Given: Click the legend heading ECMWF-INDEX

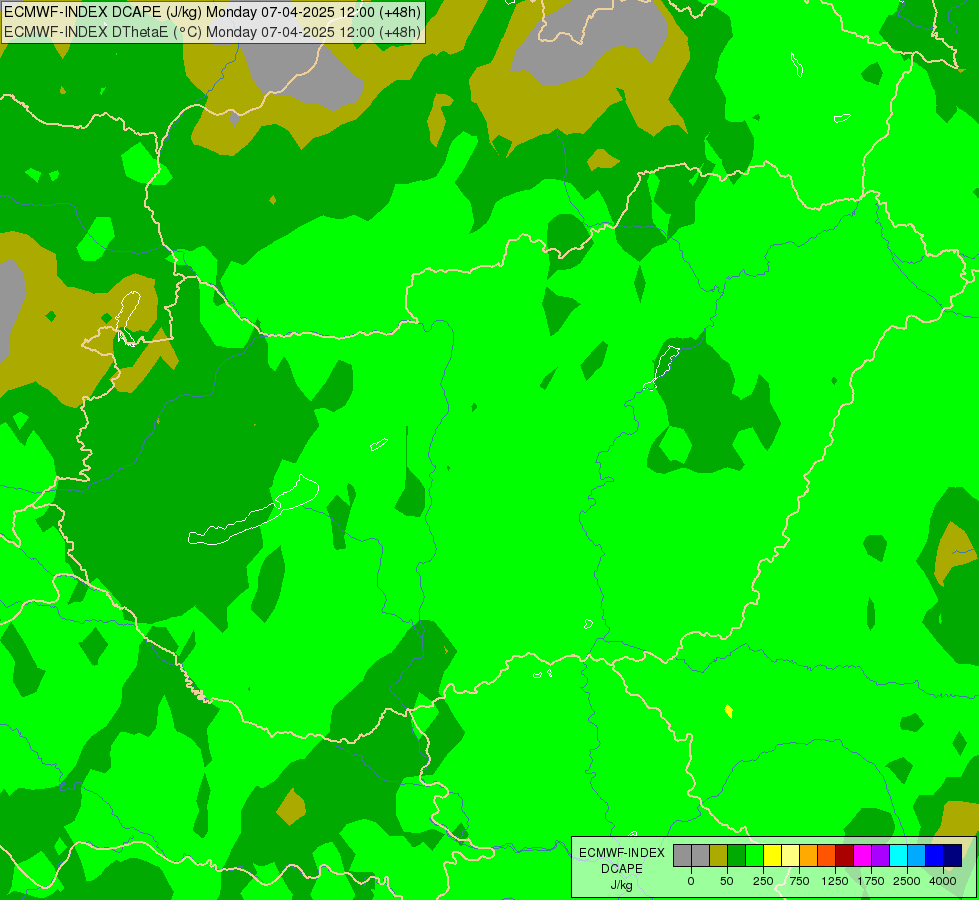Looking at the screenshot, I should (622, 853).
